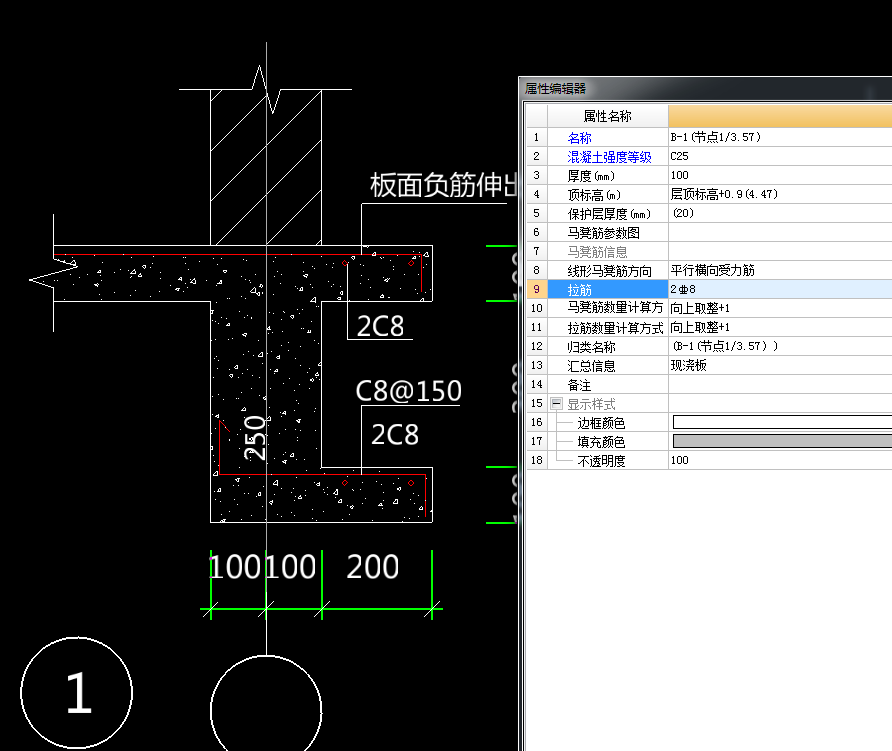Select the 填充颜色 tree label
This screenshot has width=892, height=751.
tap(601, 441)
